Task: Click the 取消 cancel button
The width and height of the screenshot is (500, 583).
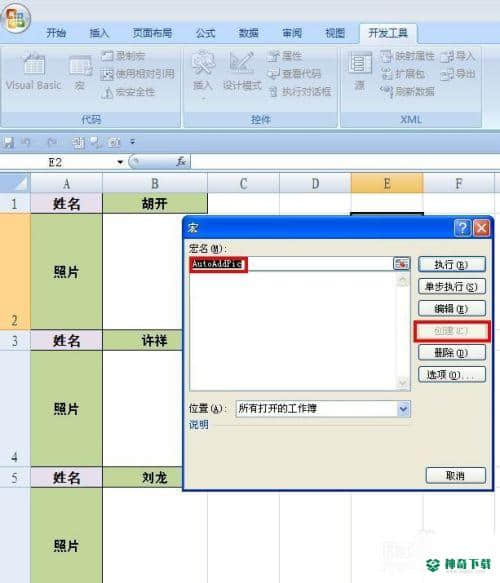Action: coord(455,476)
